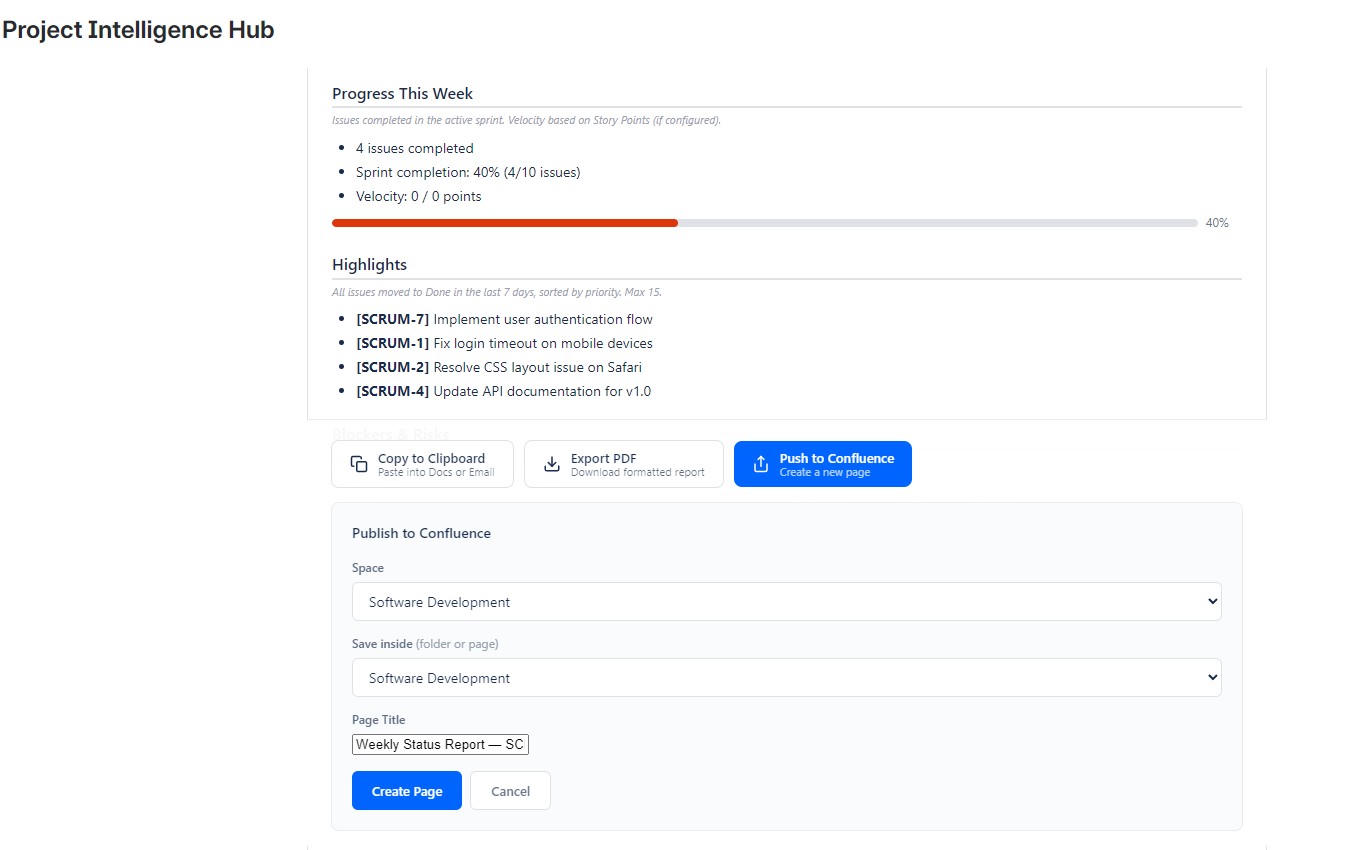Image resolution: width=1369 pixels, height=850 pixels.
Task: Open the SCRUM-2 Safari CSS issue item
Action: click(499, 367)
